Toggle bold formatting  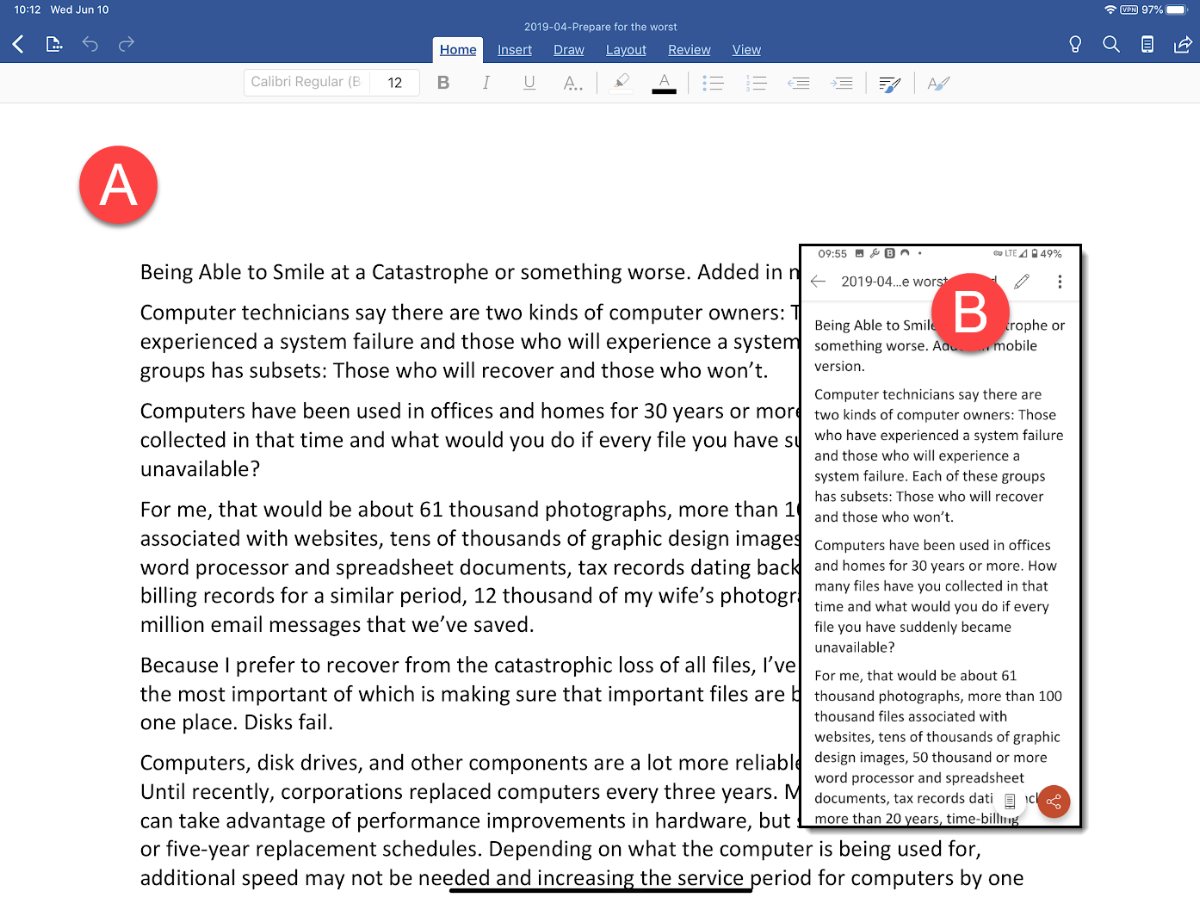click(443, 83)
